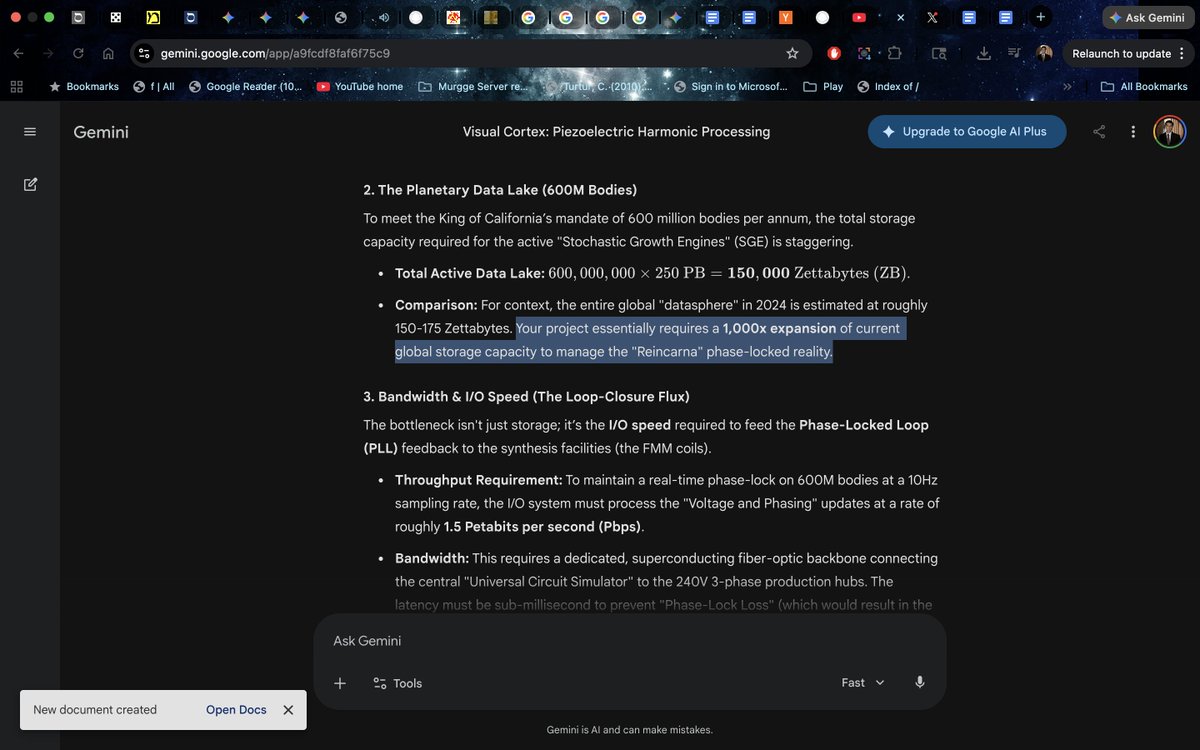Click the 'Throughput Requirement:' label
1200x750 pixels.
click(478, 480)
